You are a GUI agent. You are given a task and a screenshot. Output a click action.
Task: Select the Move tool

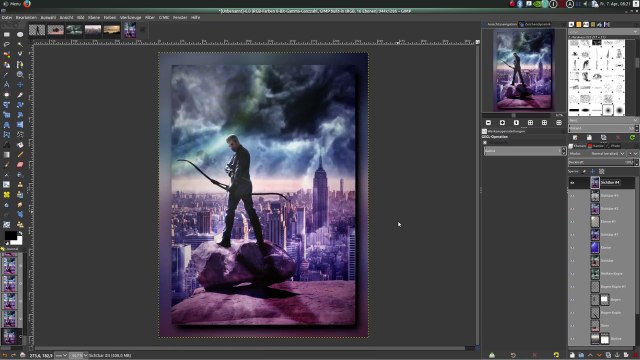[20, 84]
